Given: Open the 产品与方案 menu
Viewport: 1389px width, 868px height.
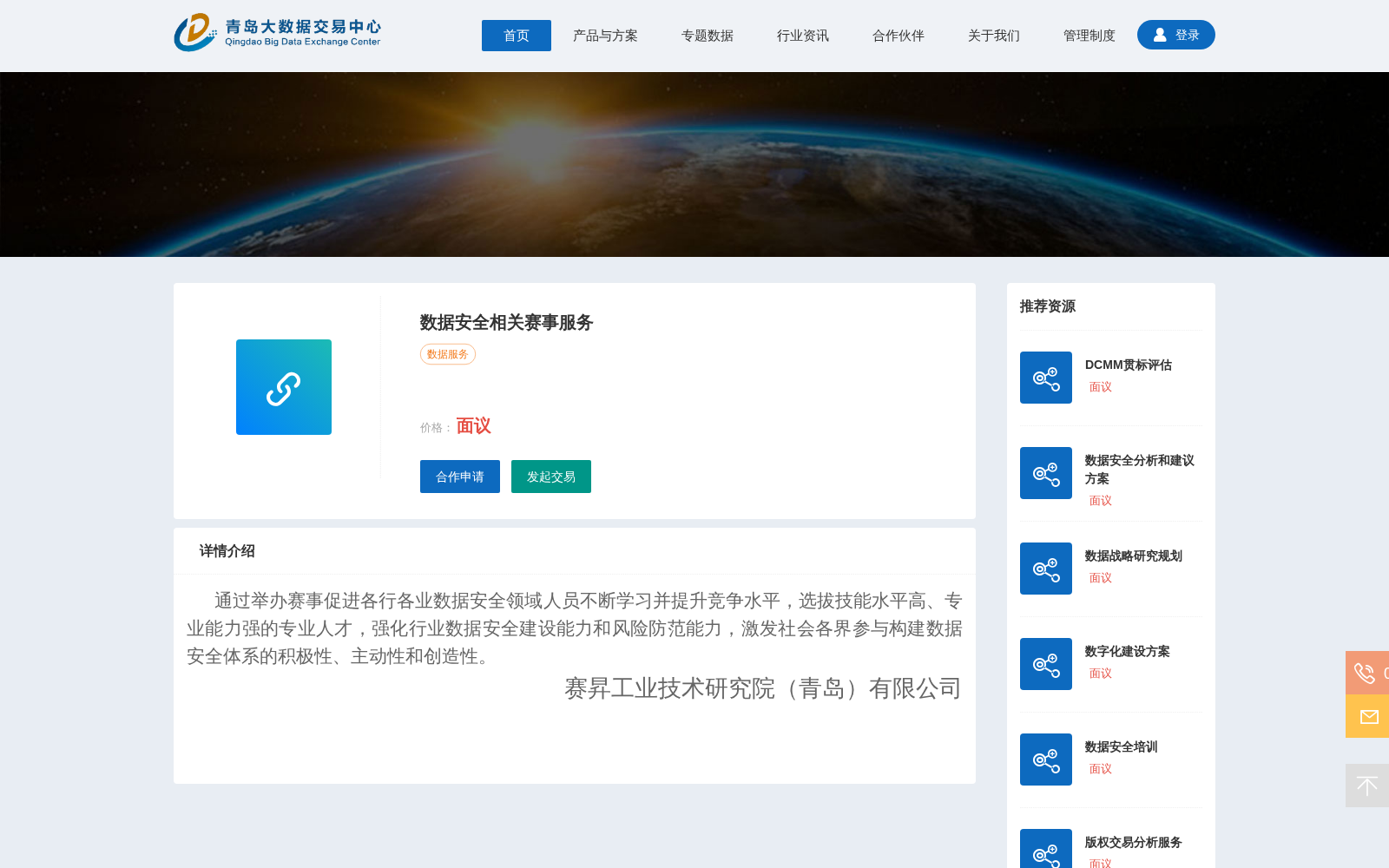Looking at the screenshot, I should 605,36.
